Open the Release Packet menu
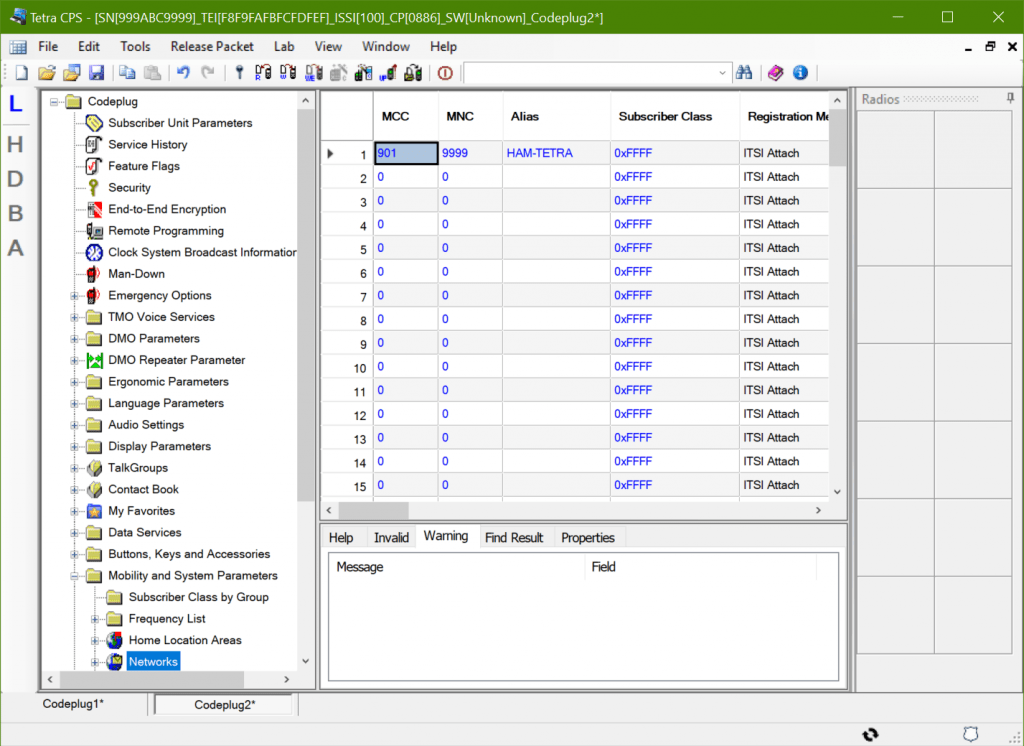The height and width of the screenshot is (746, 1024). 212,46
